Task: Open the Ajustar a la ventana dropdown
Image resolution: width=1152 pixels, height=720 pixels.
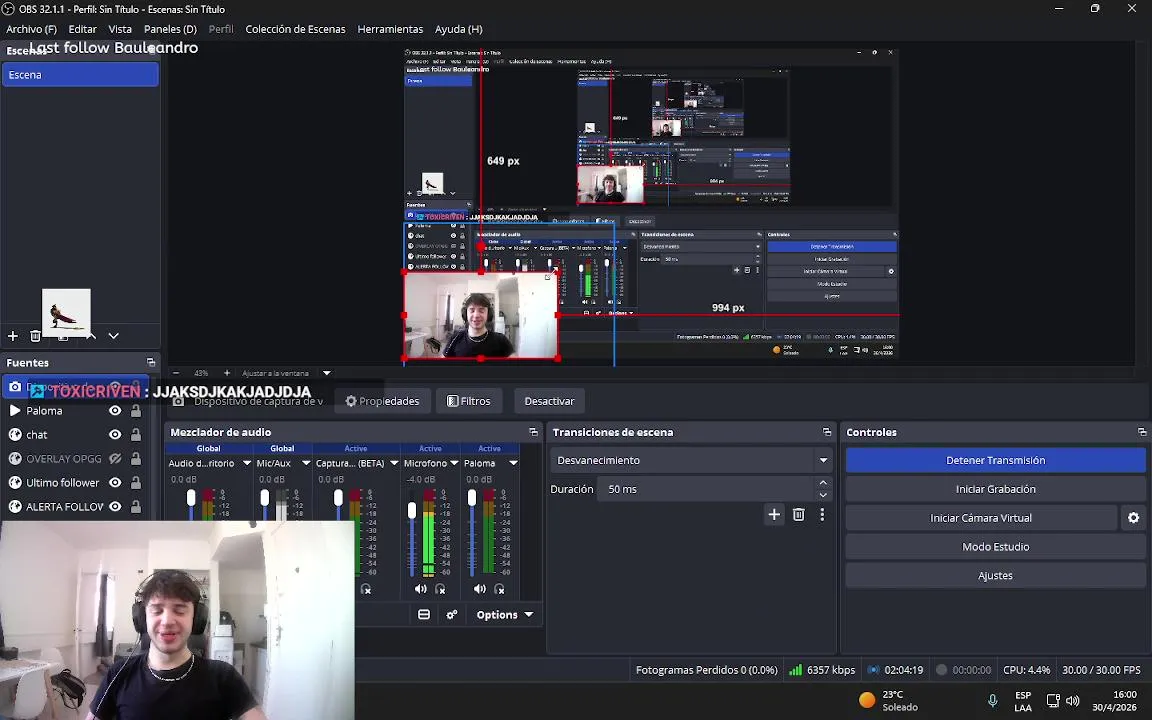Action: pyautogui.click(x=327, y=373)
